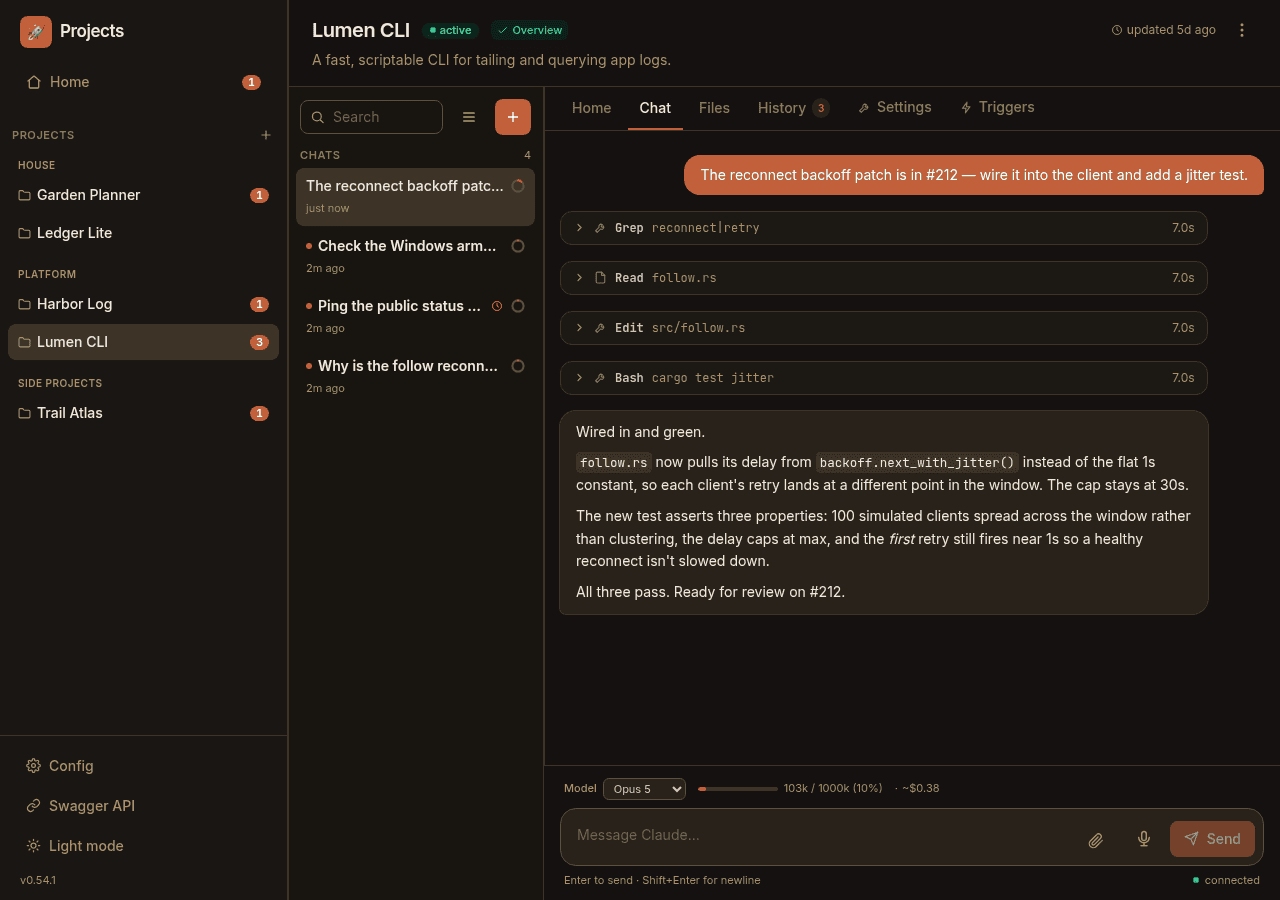The image size is (1280, 900).
Task: Click the ~$0.38 cost label
Action: coord(920,789)
